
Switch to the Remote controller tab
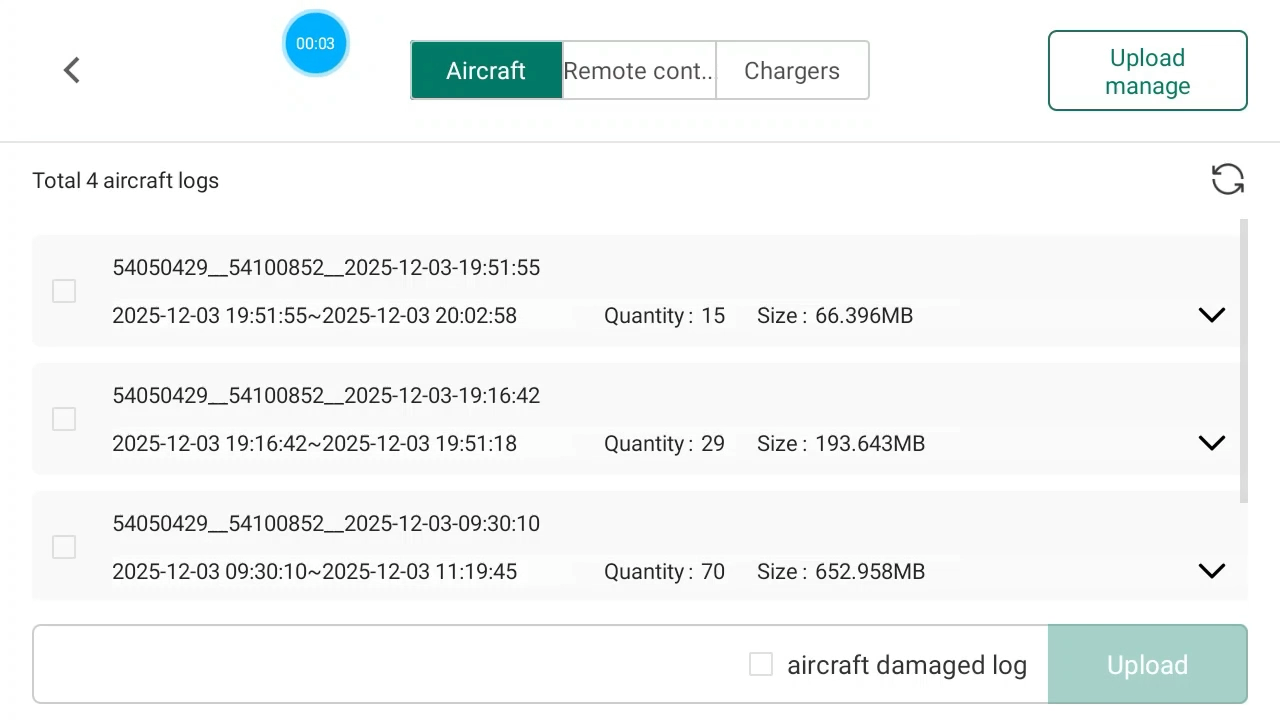[639, 71]
